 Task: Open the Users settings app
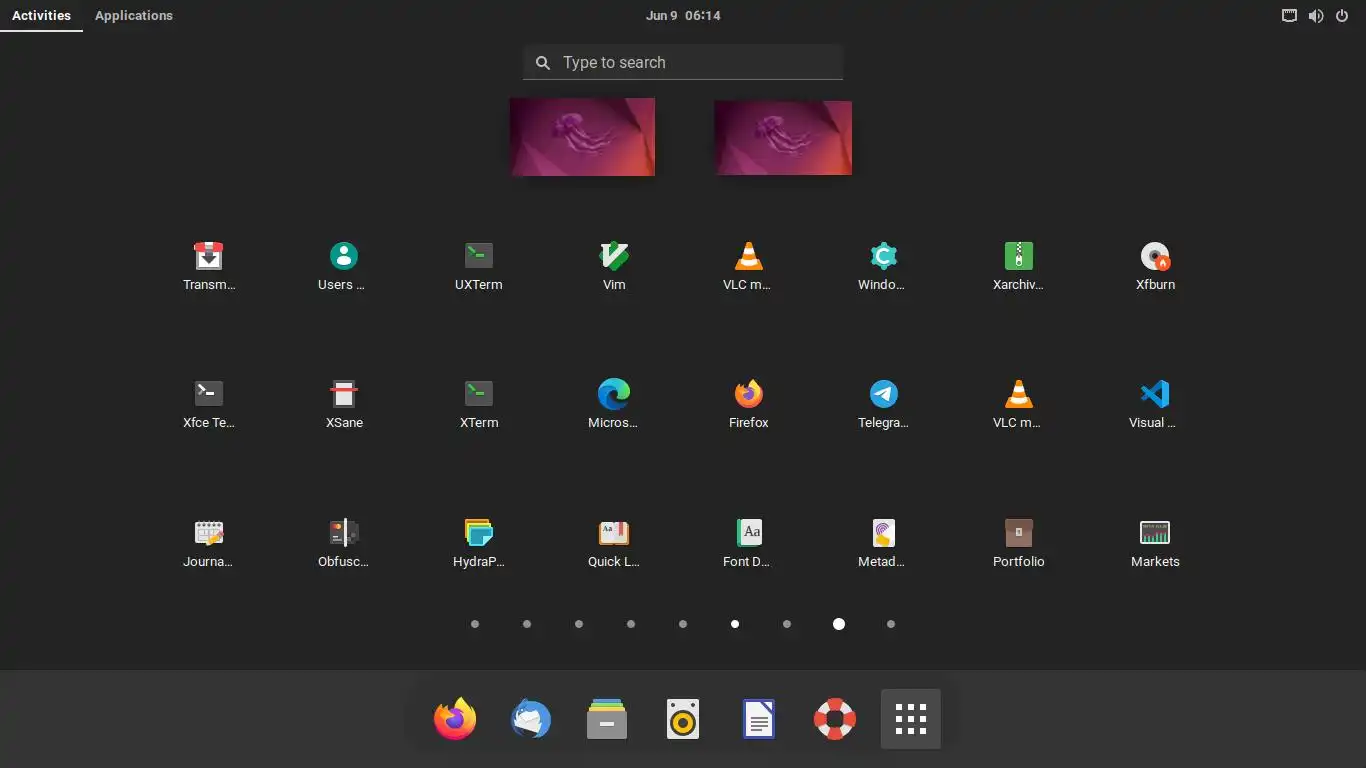[x=343, y=265]
